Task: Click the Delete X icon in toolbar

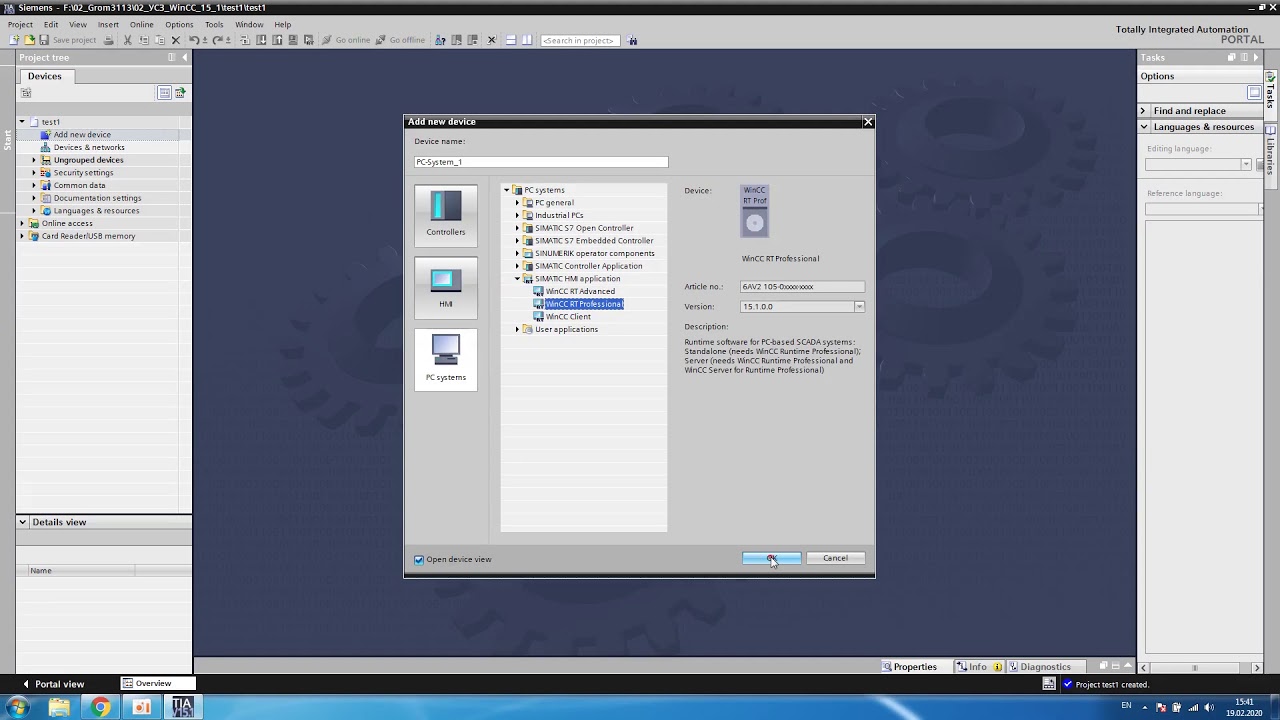Action: point(176,40)
